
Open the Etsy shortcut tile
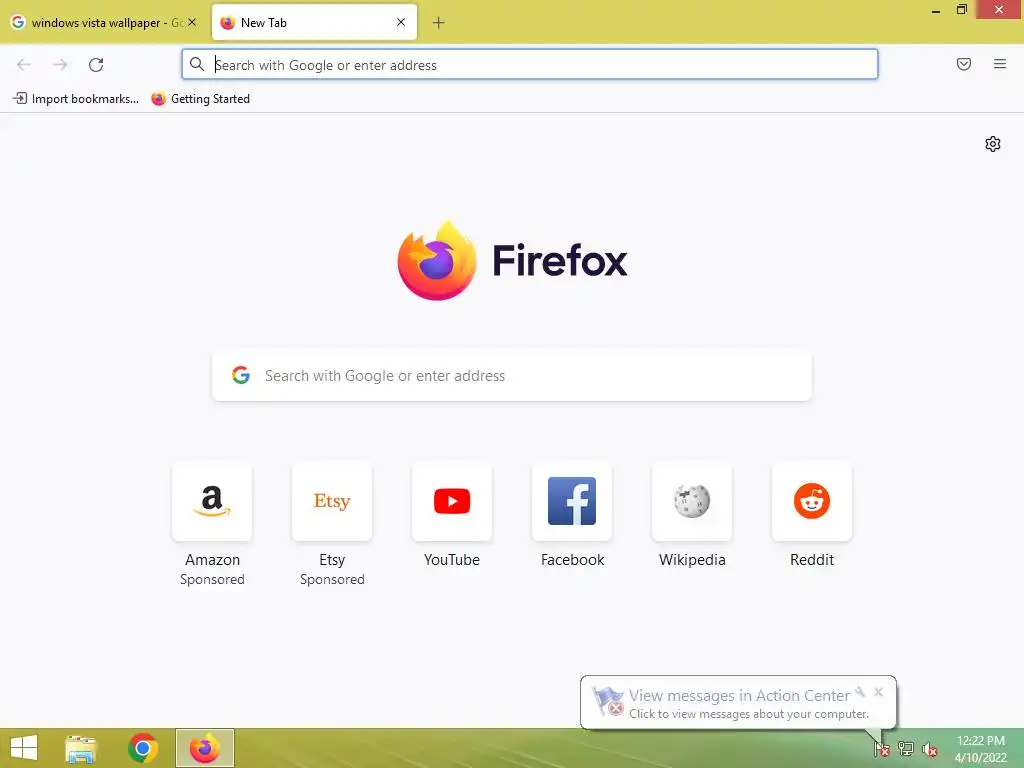tap(332, 502)
